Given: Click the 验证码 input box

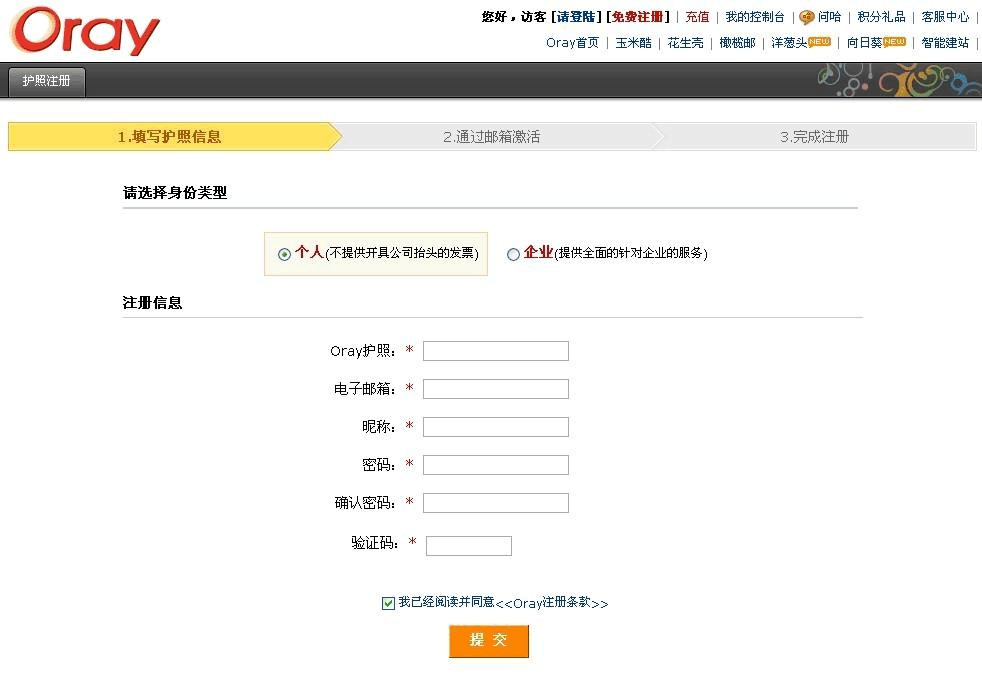Looking at the screenshot, I should coord(468,546).
